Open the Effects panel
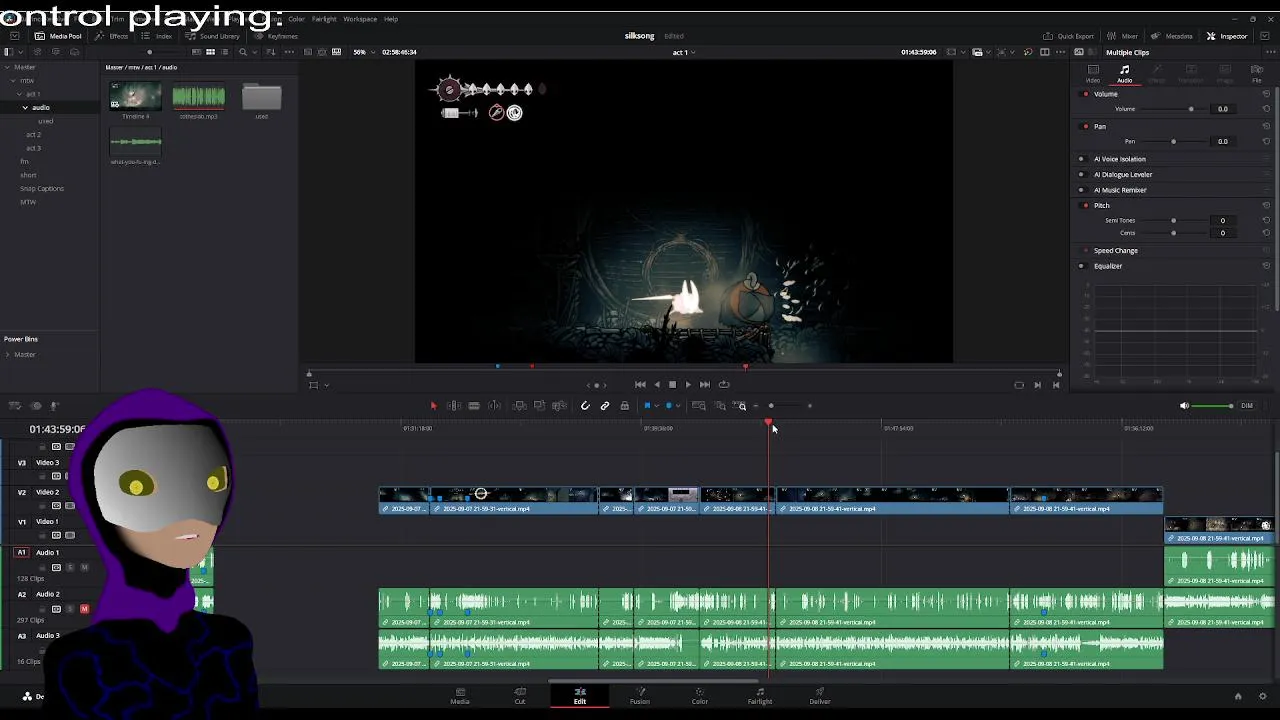The image size is (1280, 720). point(112,36)
